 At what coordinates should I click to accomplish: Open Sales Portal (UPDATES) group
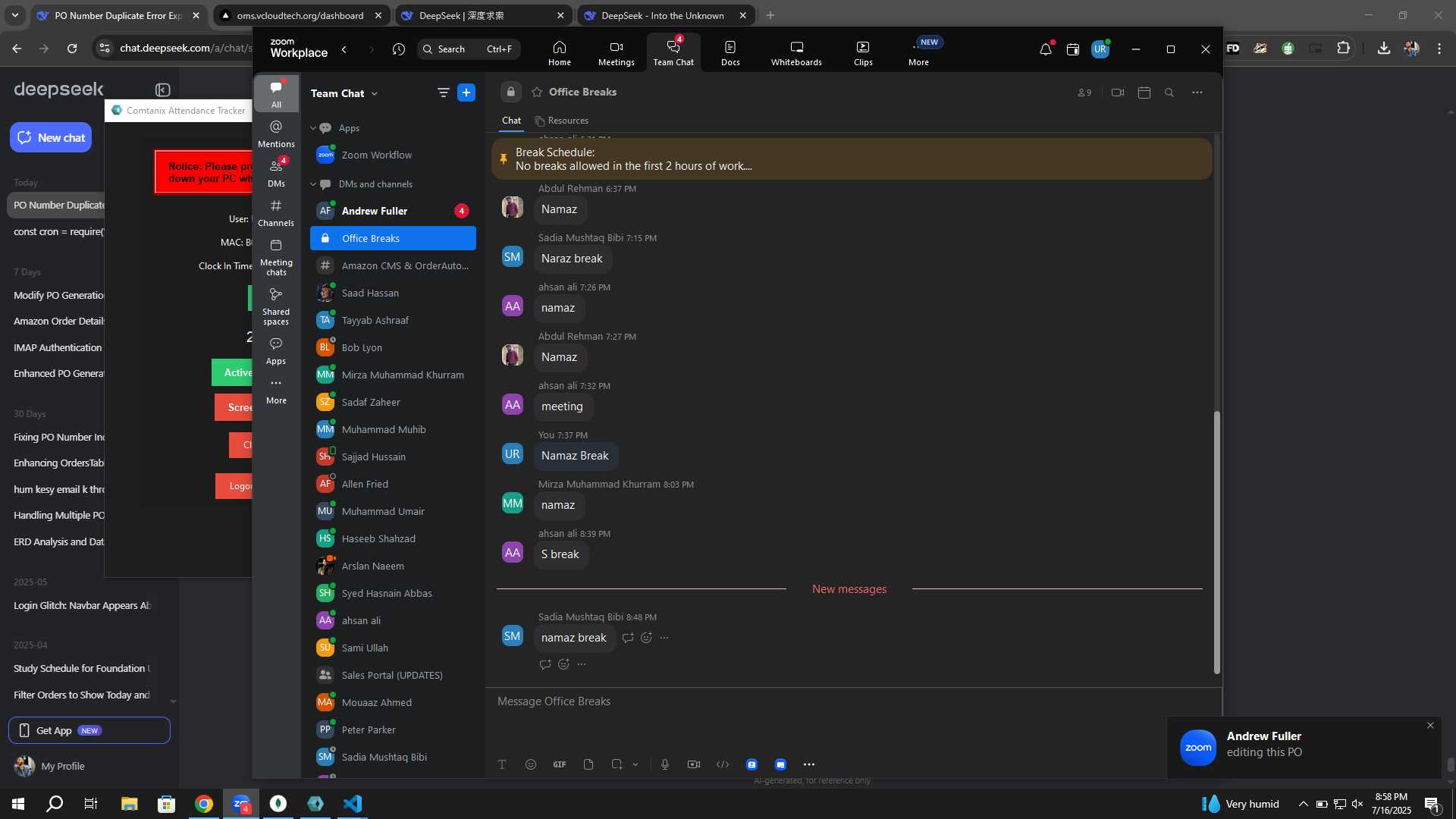[393, 675]
